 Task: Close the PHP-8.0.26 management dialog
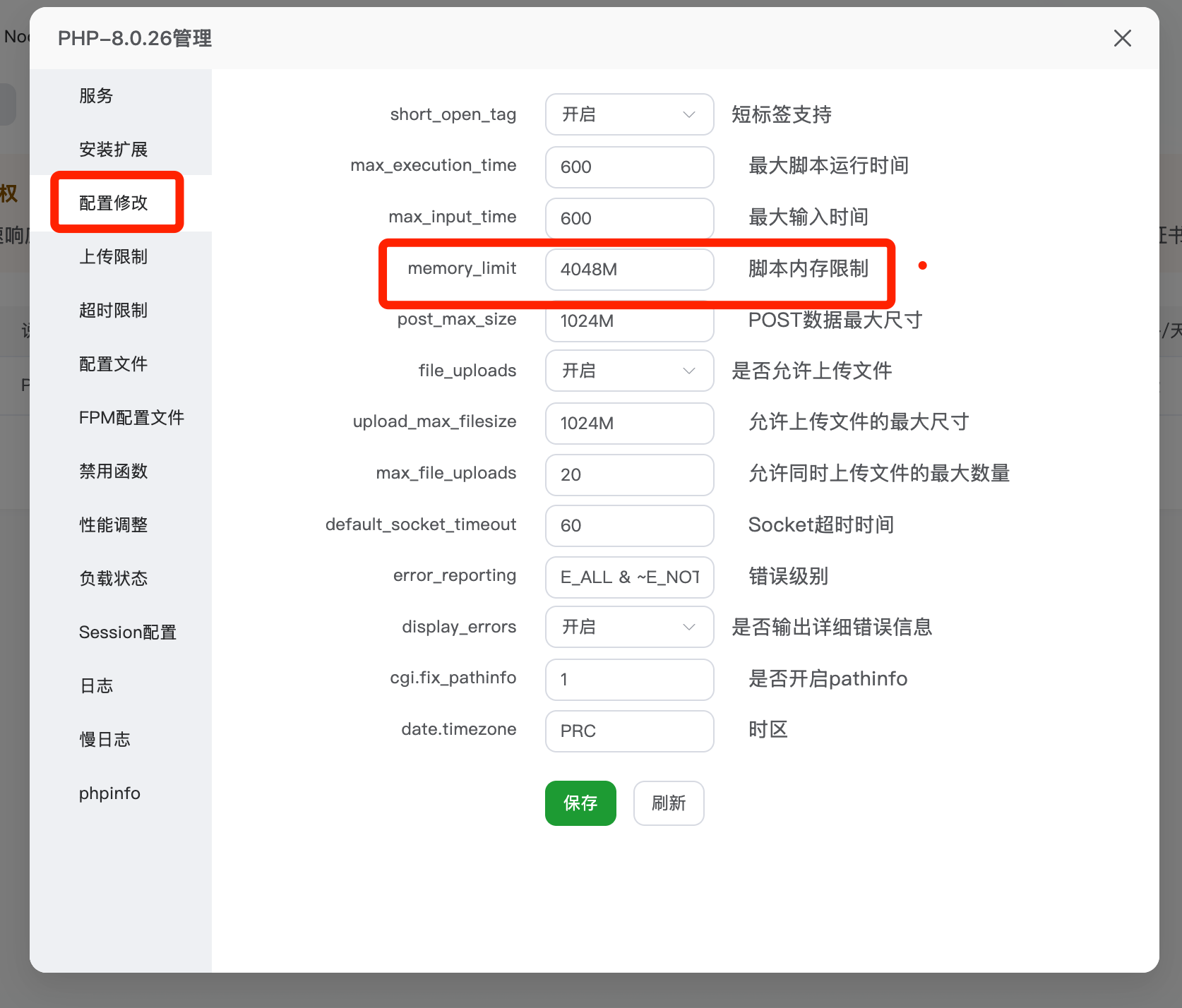click(x=1122, y=38)
